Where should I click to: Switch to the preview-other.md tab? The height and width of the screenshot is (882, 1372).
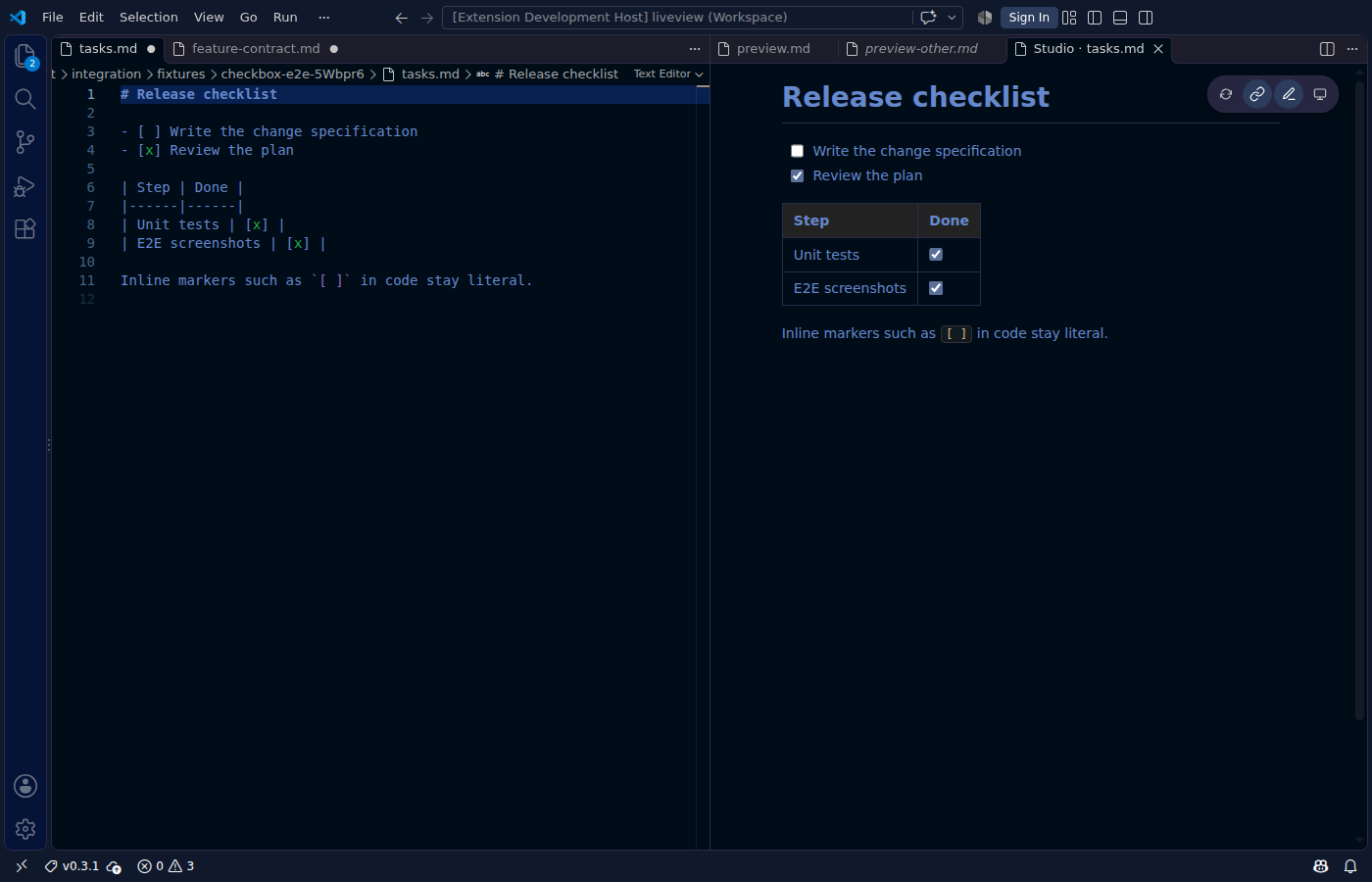[921, 49]
